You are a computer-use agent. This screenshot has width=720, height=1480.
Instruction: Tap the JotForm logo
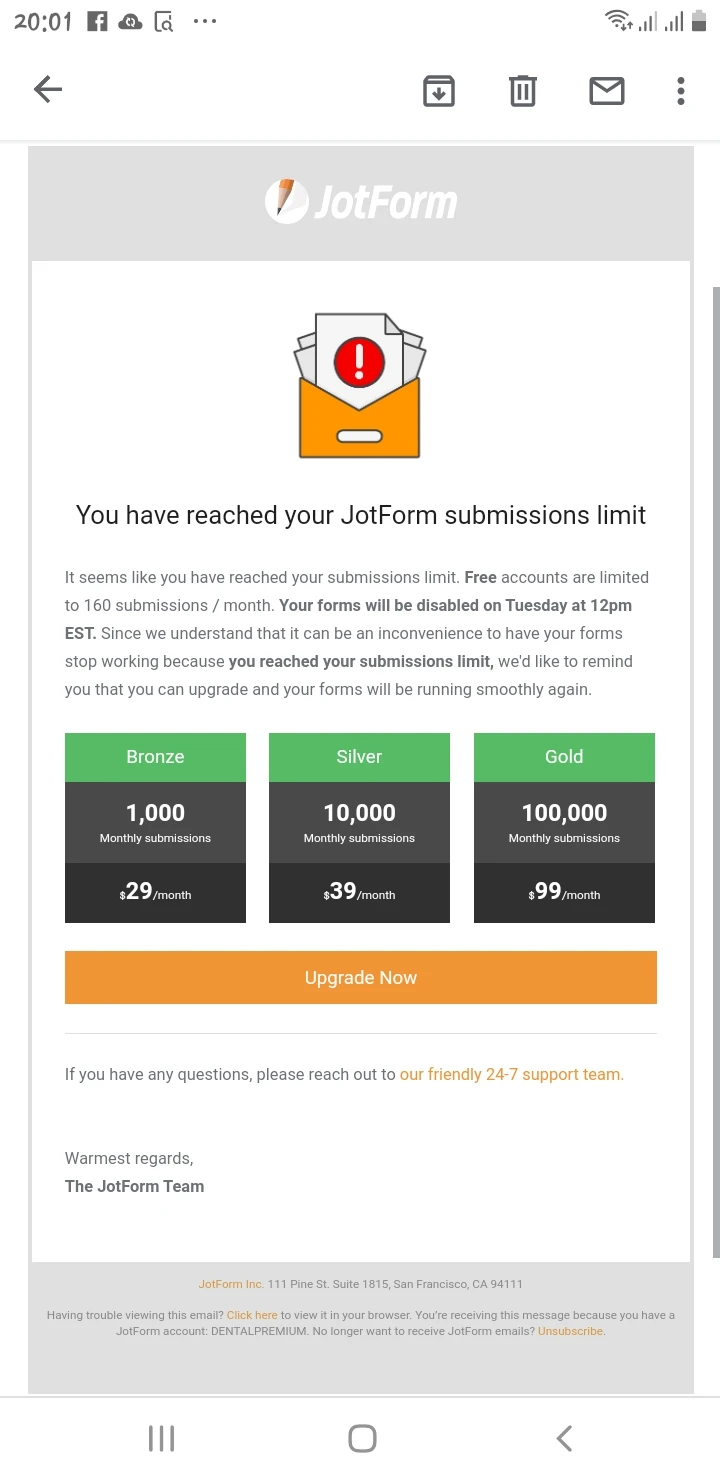pyautogui.click(x=360, y=201)
